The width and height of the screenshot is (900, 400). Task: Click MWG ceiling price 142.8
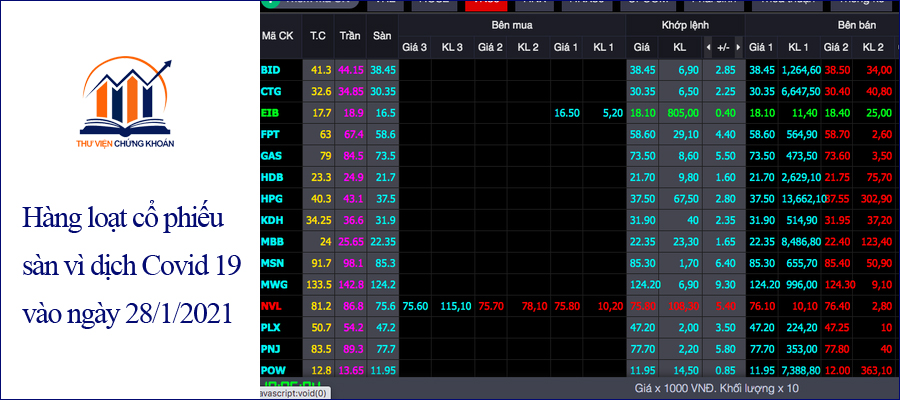pyautogui.click(x=350, y=284)
